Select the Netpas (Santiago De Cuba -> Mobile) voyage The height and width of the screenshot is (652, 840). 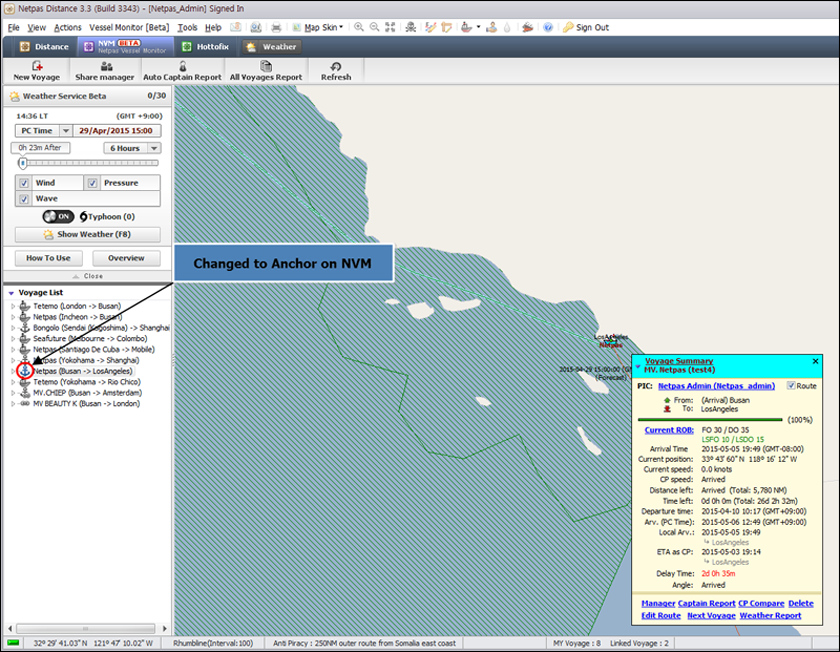[94, 349]
